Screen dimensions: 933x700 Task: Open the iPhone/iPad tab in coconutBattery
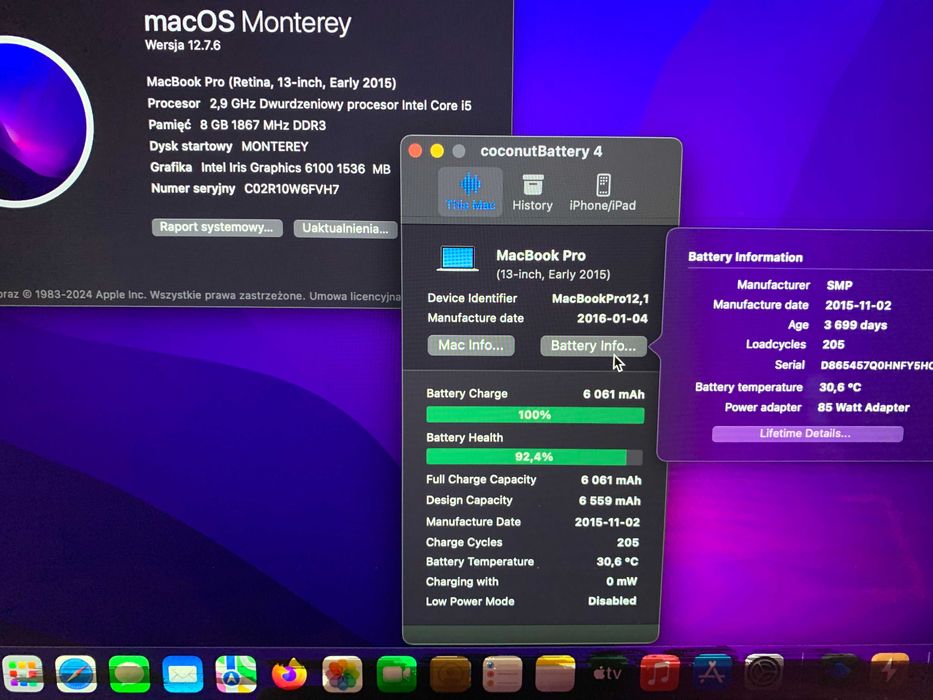click(x=602, y=192)
